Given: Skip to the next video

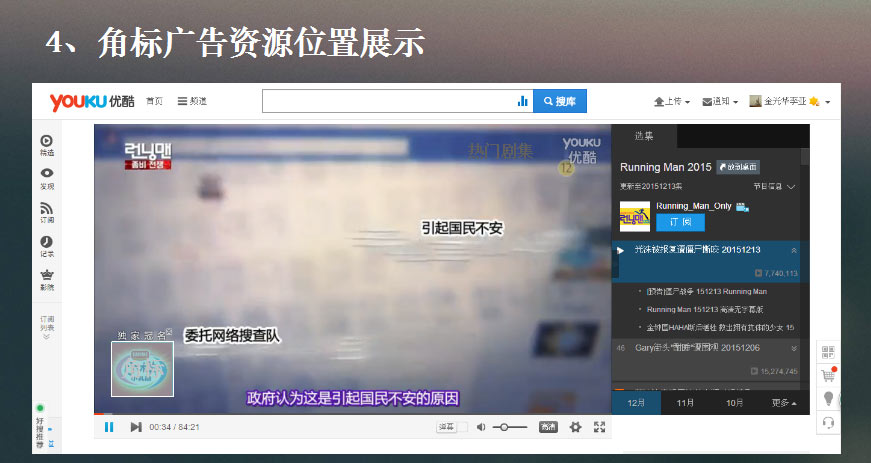Looking at the screenshot, I should [135, 427].
